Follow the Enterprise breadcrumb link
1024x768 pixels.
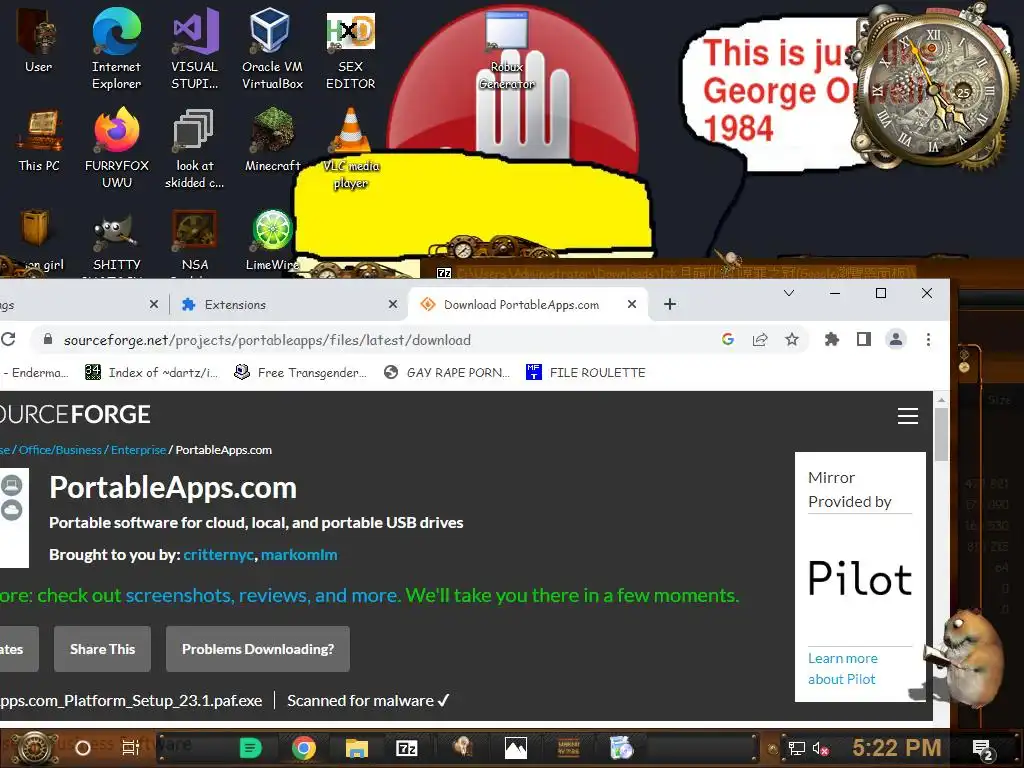(x=138, y=450)
